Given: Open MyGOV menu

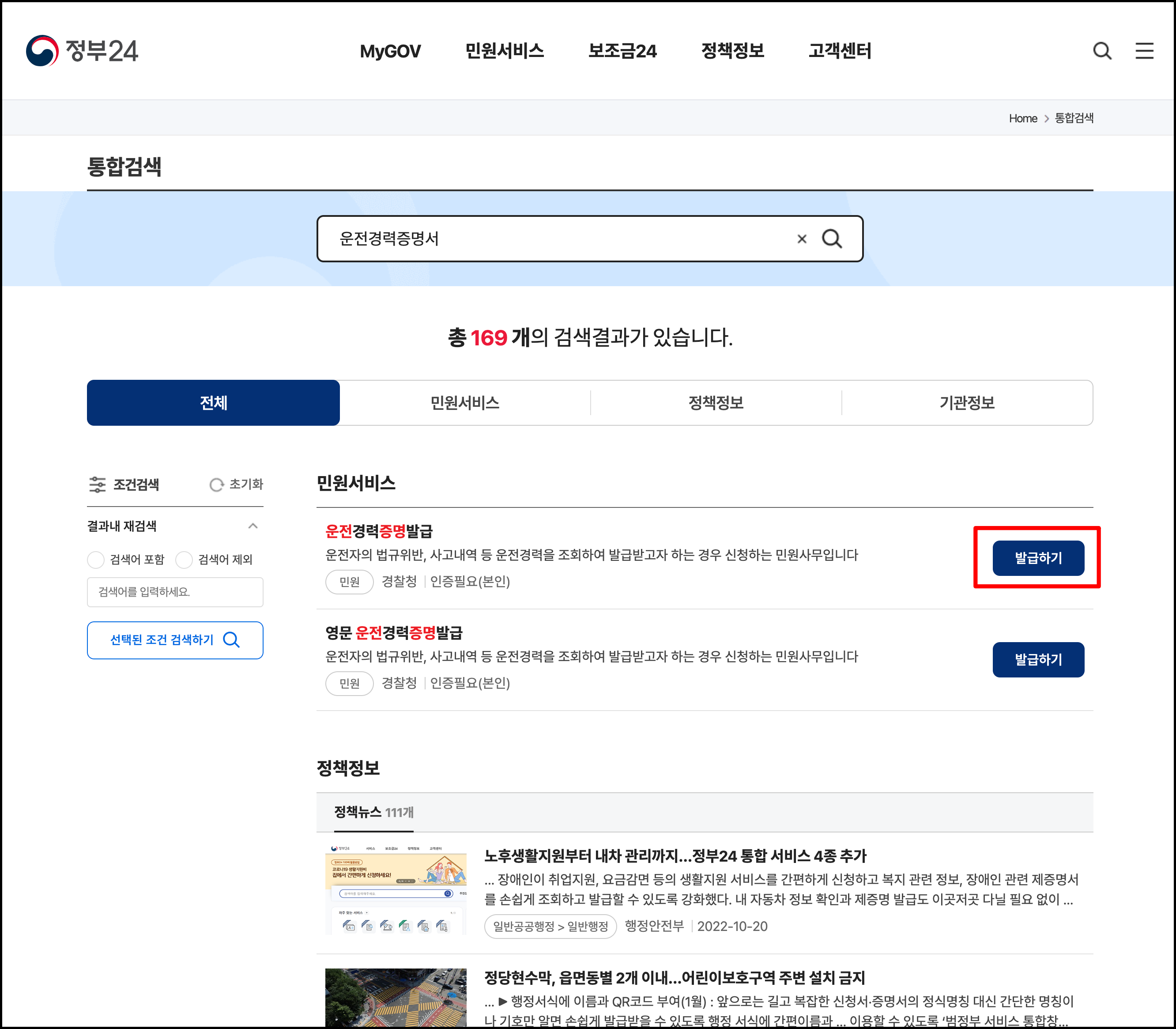Looking at the screenshot, I should (x=390, y=52).
